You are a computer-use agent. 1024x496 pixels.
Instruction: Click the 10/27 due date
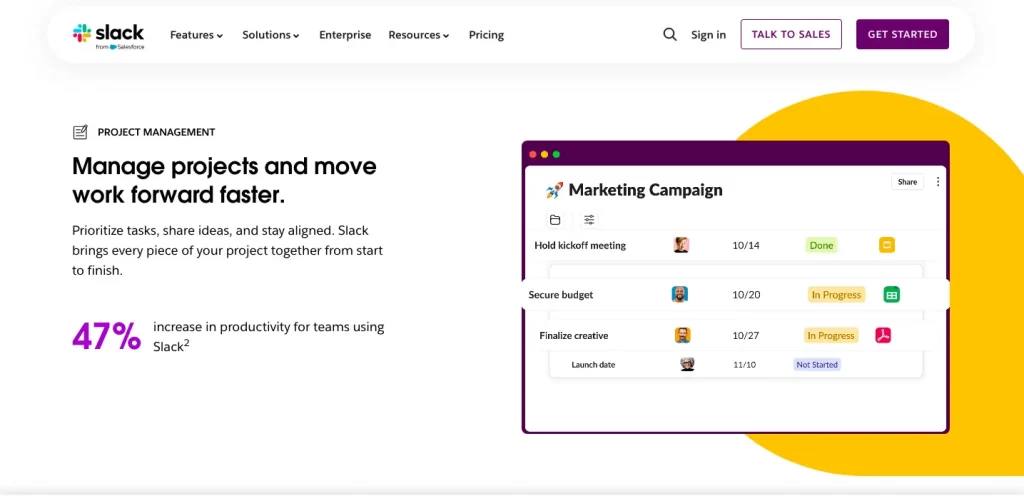click(x=746, y=335)
